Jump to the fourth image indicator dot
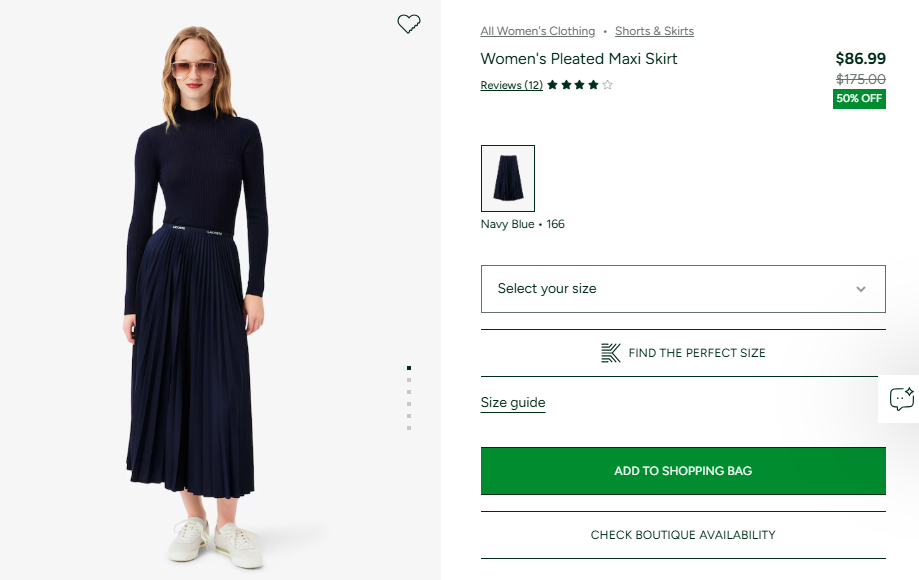This screenshot has height=580, width=919. coord(409,404)
